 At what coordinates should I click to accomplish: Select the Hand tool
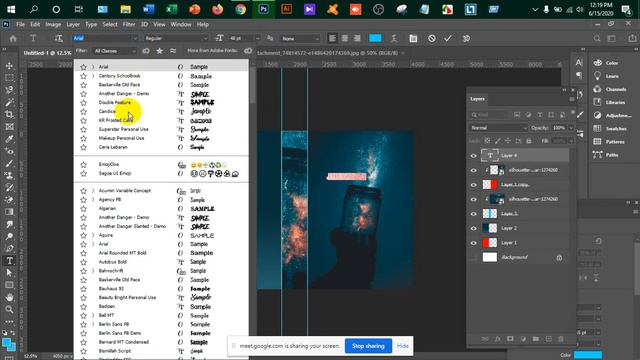click(x=9, y=297)
